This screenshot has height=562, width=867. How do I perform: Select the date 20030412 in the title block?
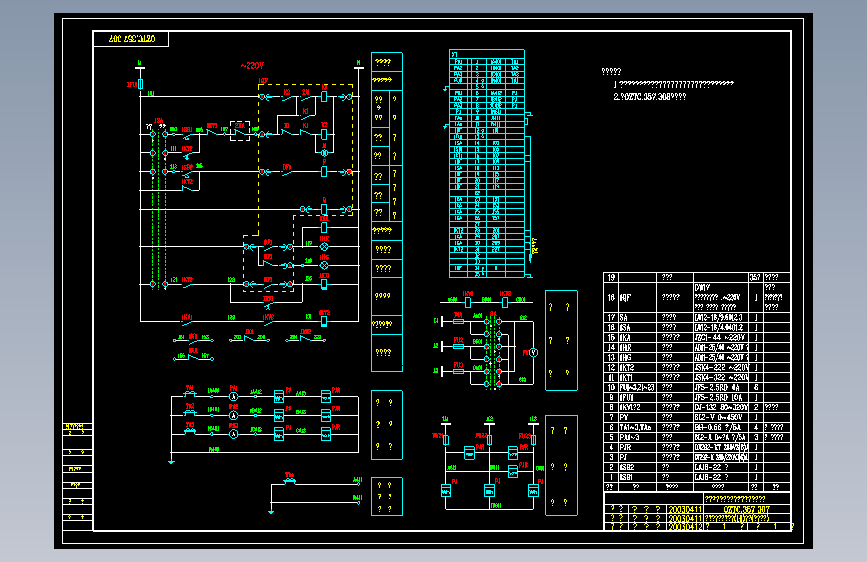(685, 527)
